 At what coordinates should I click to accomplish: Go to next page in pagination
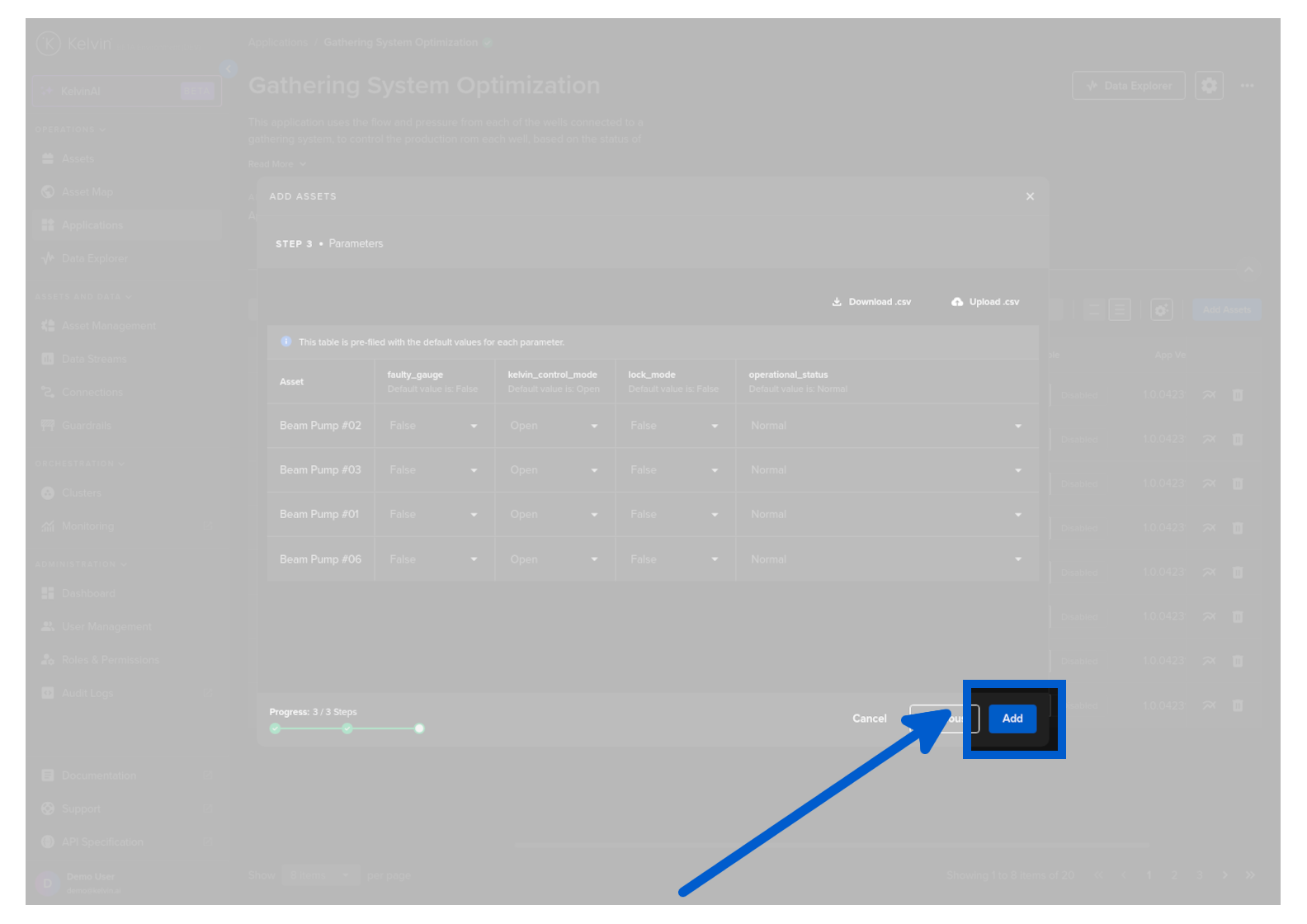pos(1224,875)
